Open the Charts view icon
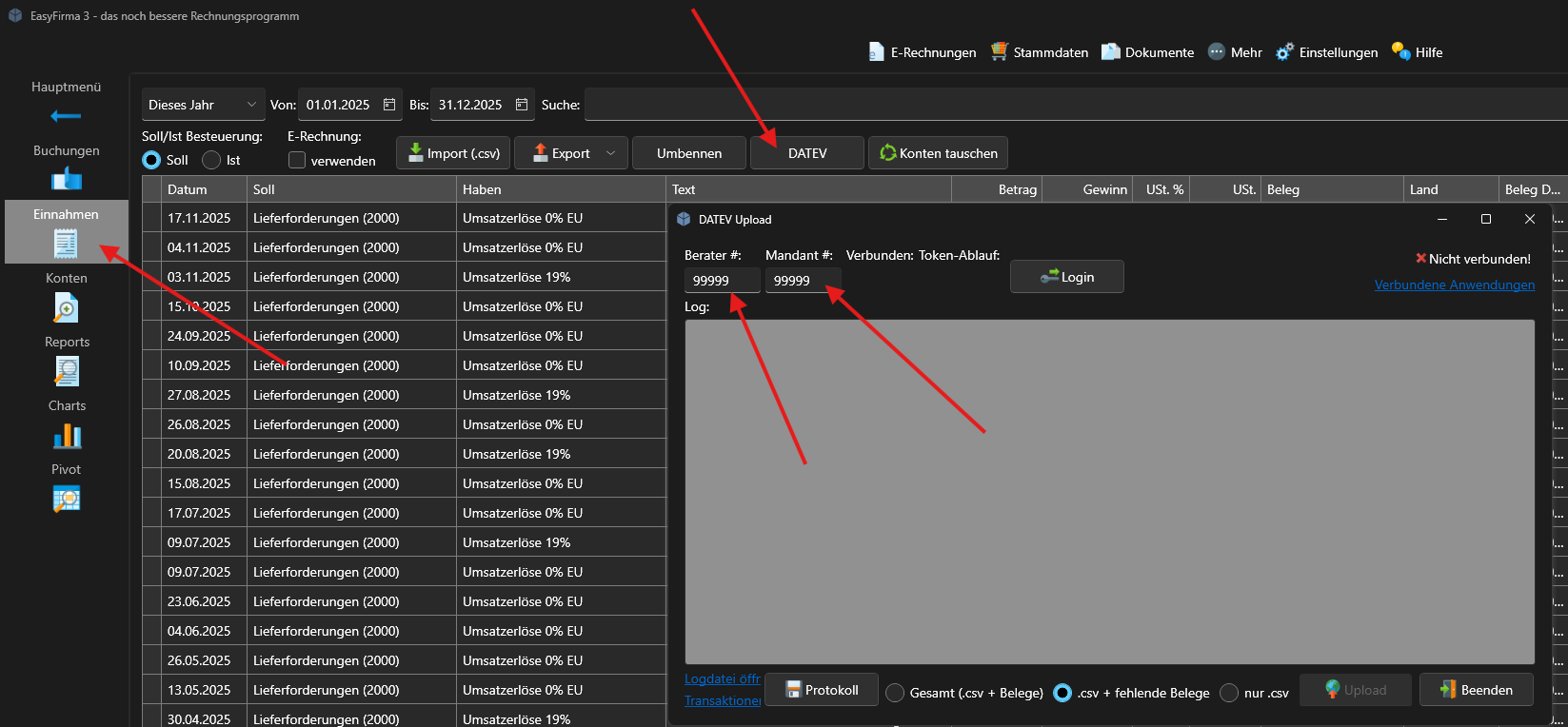 (x=67, y=436)
